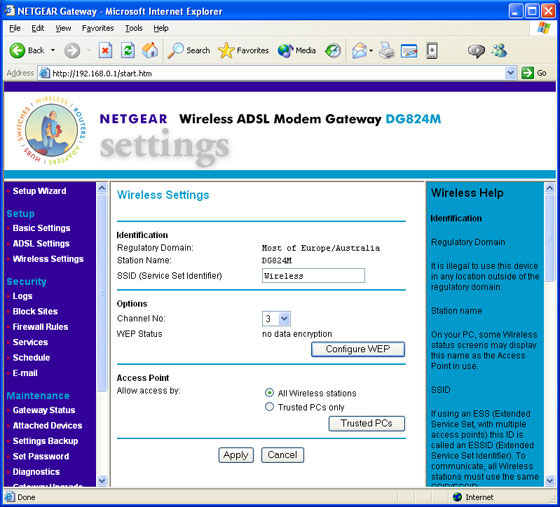Click Wireless Help scroll down arrow
560x507 pixels.
click(x=550, y=481)
